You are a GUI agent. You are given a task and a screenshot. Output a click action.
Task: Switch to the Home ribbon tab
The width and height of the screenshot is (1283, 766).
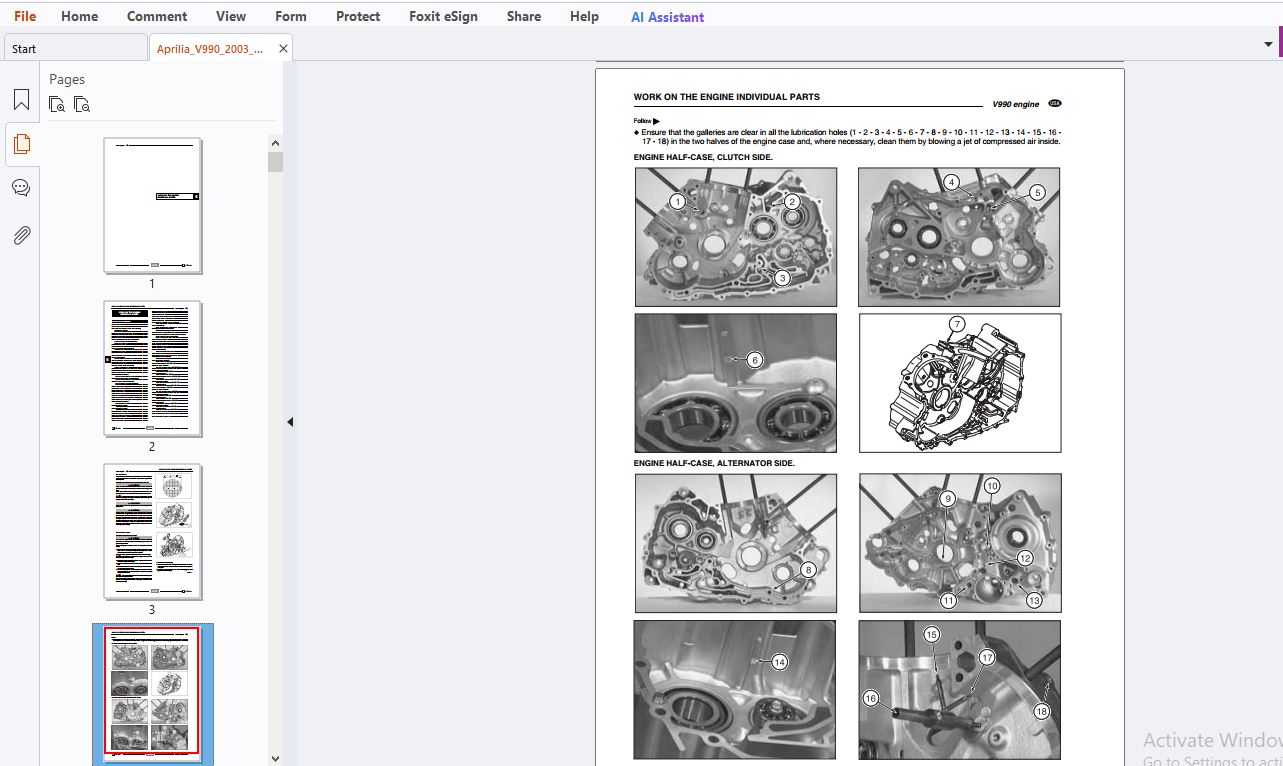click(79, 16)
